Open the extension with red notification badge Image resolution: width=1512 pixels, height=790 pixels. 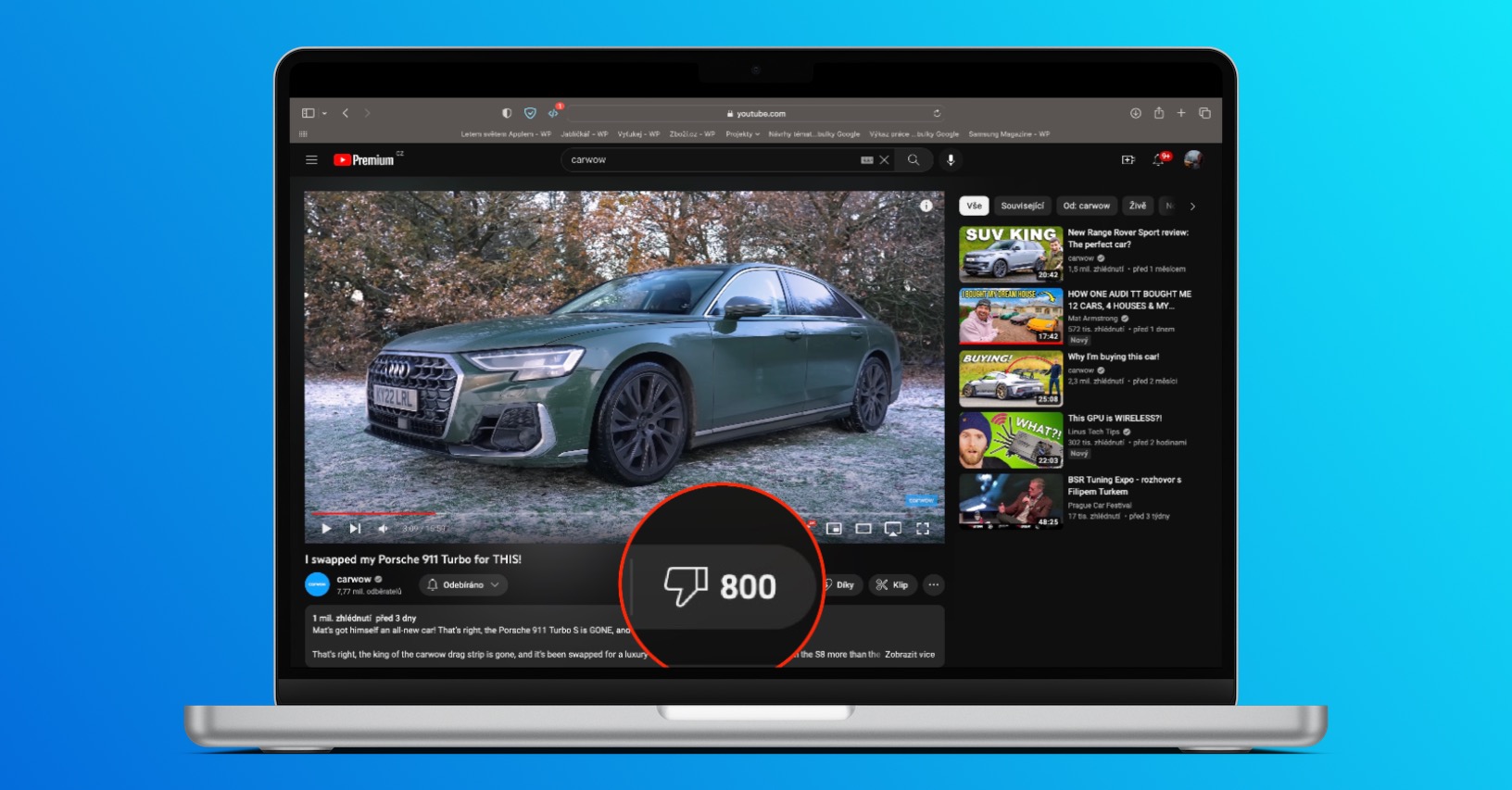coord(554,113)
